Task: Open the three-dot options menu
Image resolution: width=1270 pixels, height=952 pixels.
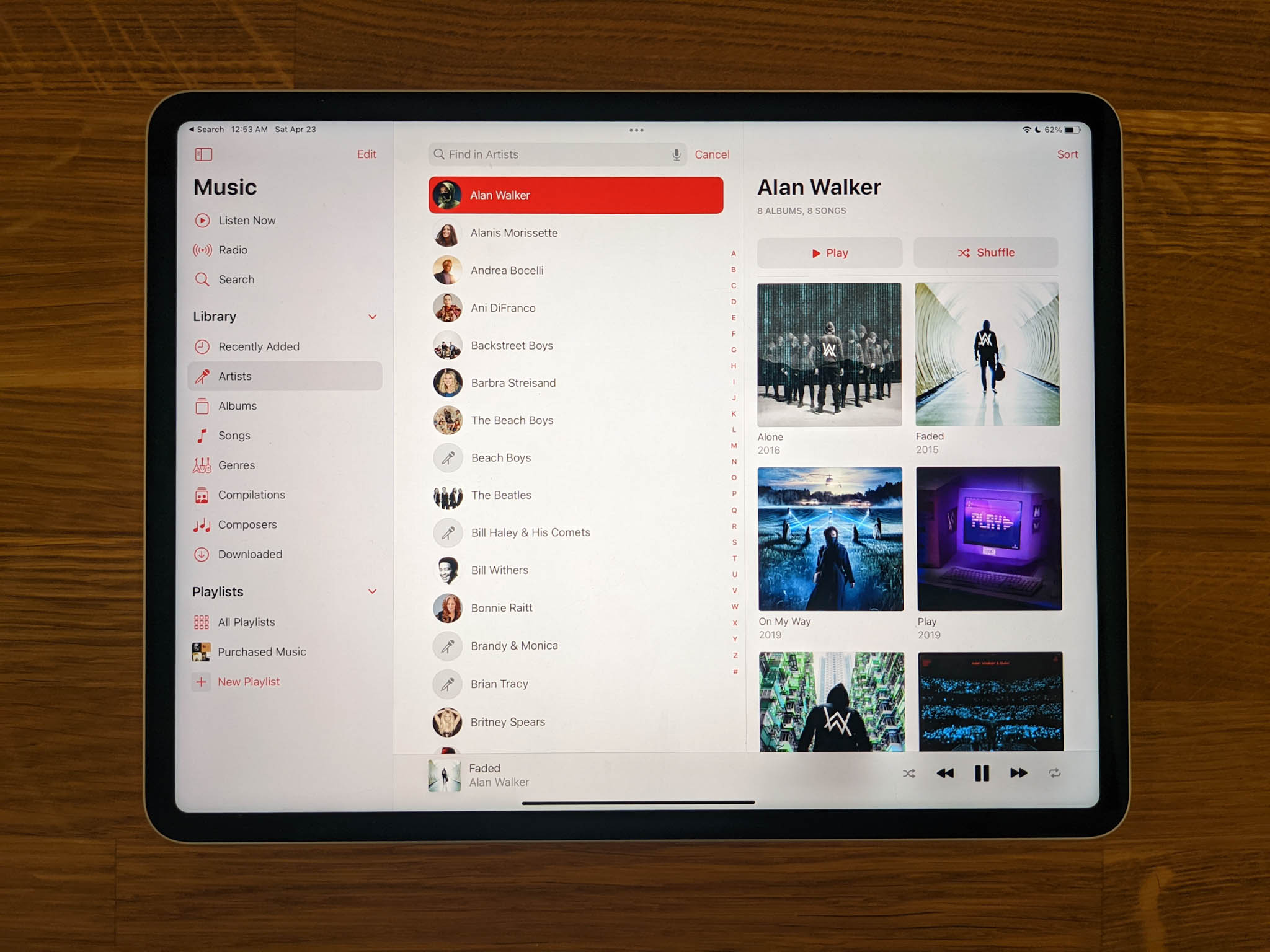Action: (x=635, y=128)
